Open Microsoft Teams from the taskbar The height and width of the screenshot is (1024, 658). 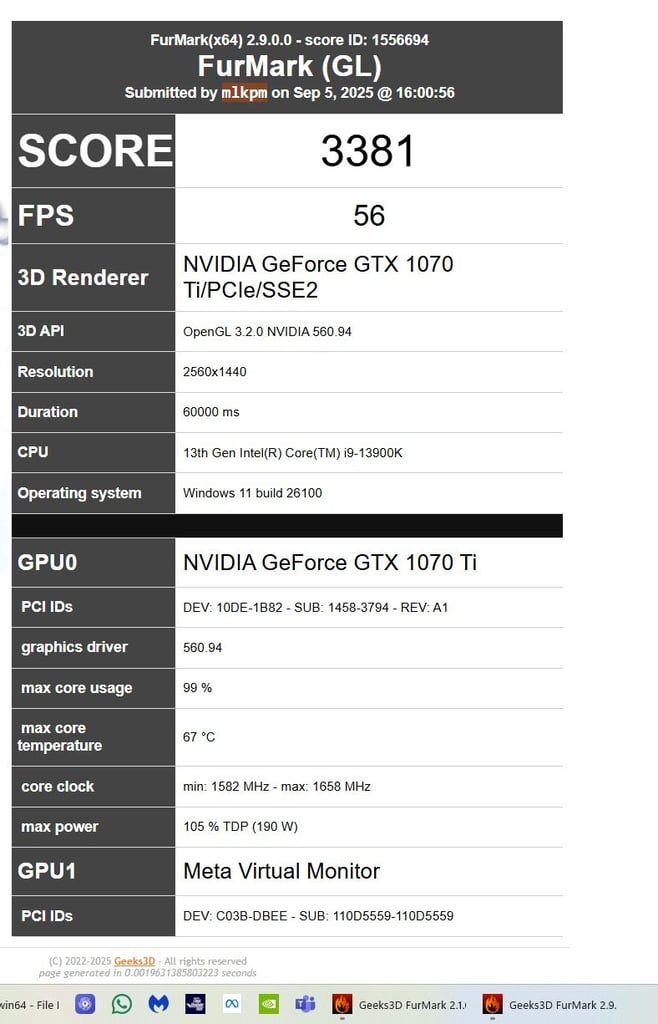point(306,1004)
